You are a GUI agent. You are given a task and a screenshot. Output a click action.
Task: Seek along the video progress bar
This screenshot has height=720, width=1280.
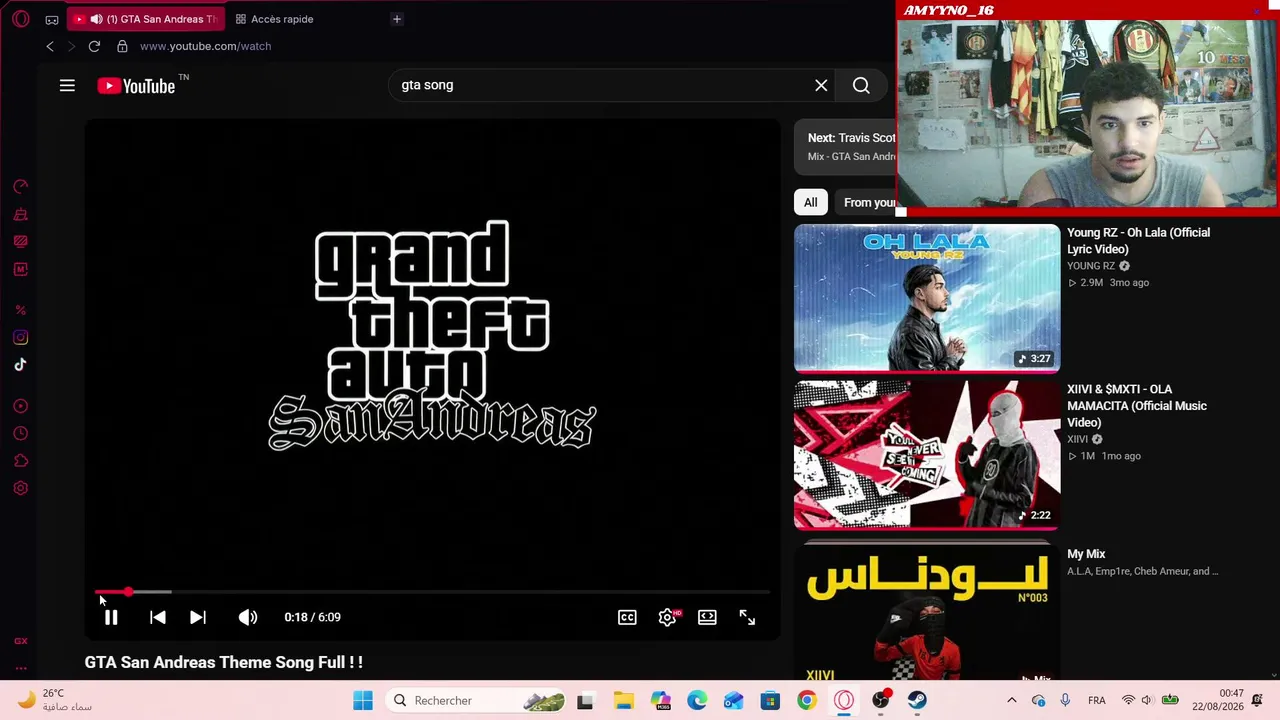(x=432, y=592)
